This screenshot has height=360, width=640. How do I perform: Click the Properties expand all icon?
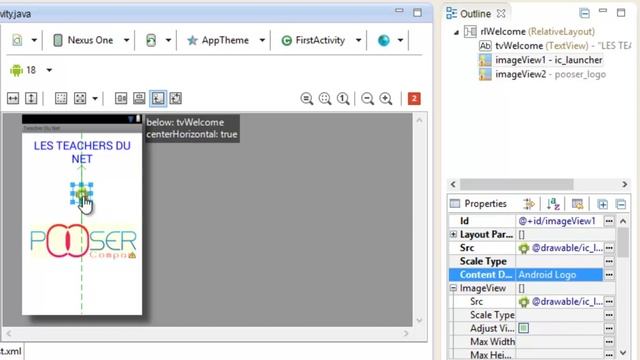coord(602,204)
